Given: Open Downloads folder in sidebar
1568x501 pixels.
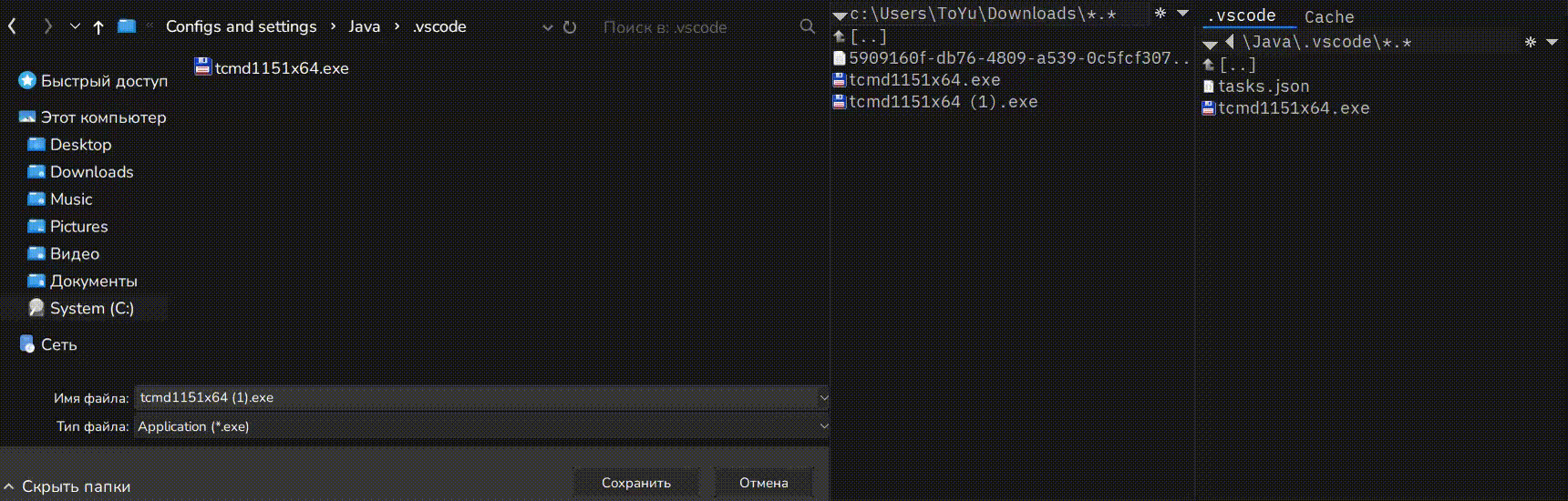Looking at the screenshot, I should point(91,171).
